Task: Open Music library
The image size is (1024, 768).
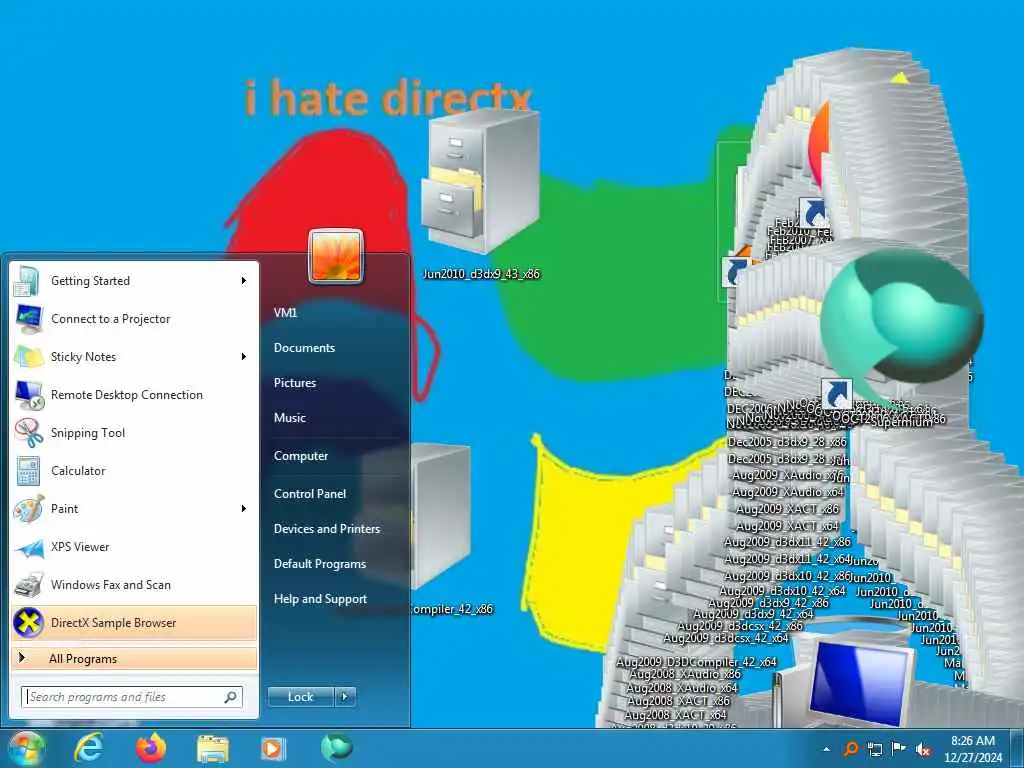Action: coord(290,417)
